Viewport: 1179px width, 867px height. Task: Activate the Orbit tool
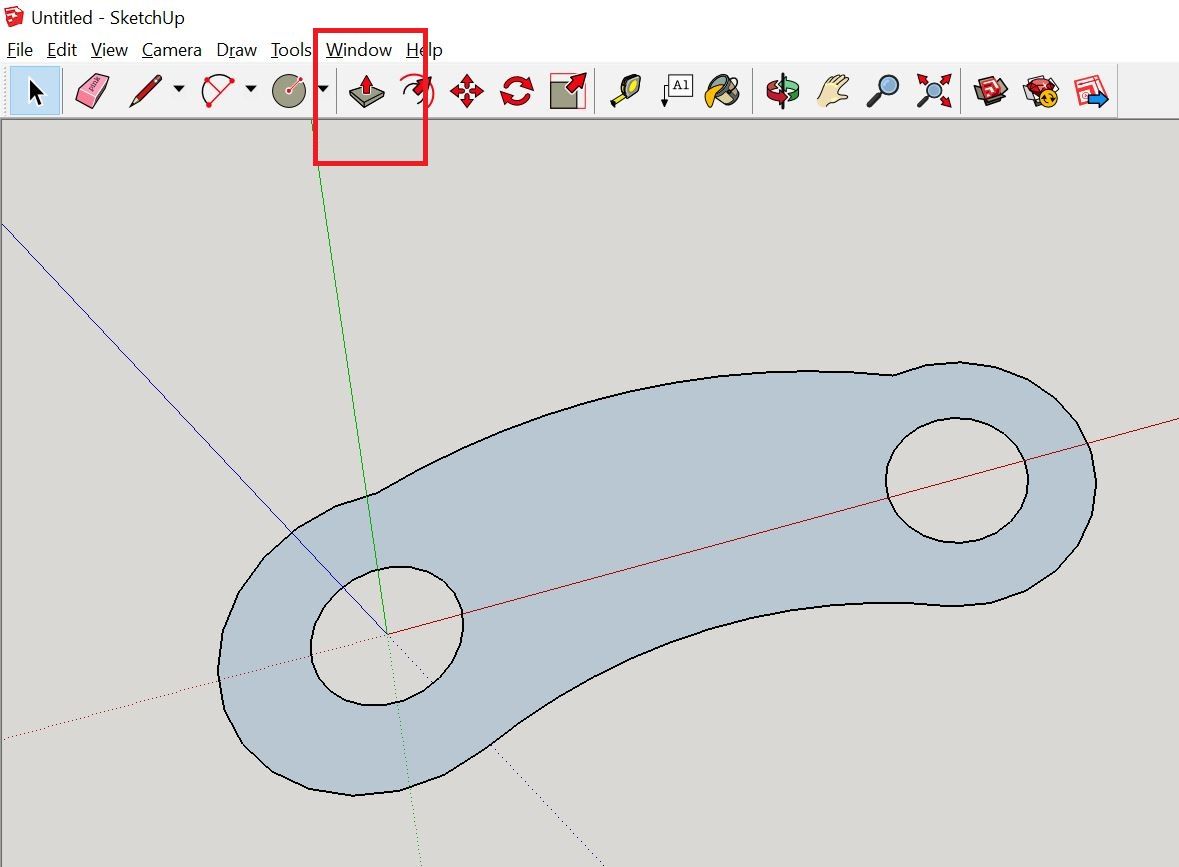[783, 91]
